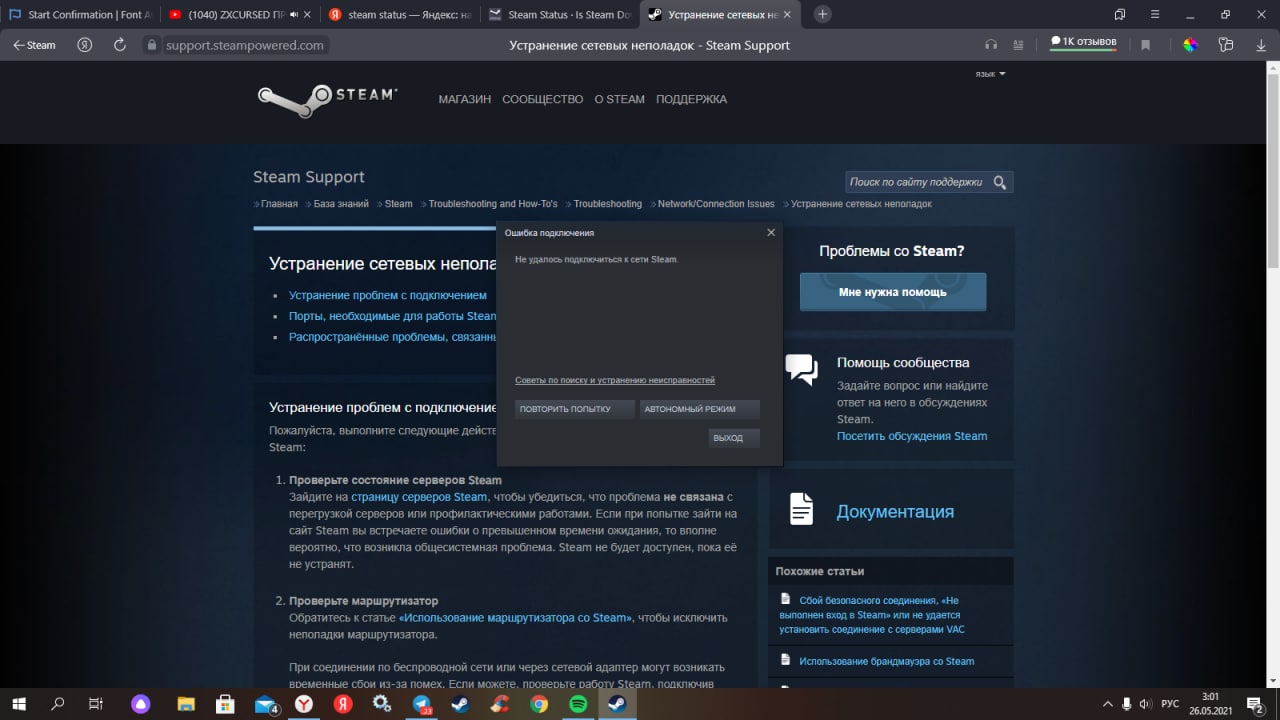Click the Главная breadcrumb
This screenshot has width=1280, height=720.
279,204
